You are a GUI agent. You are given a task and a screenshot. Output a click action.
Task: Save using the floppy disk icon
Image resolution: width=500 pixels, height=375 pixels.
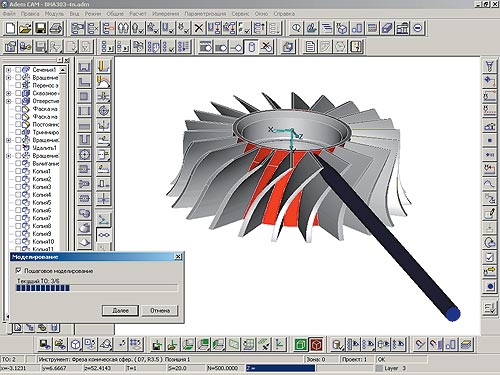pyautogui.click(x=41, y=28)
